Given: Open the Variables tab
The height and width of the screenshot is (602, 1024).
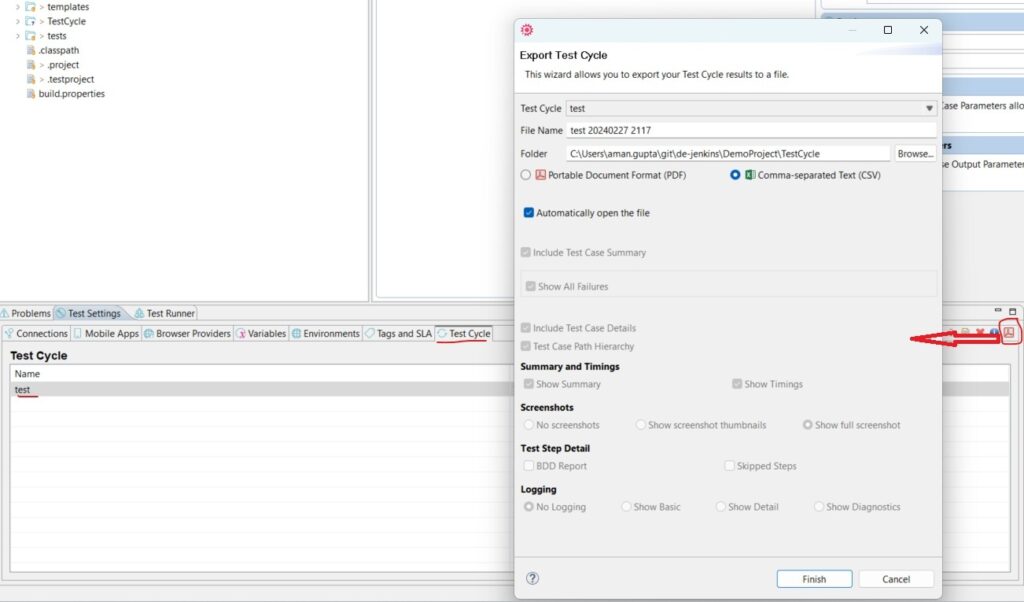Looking at the screenshot, I should pyautogui.click(x=261, y=334).
